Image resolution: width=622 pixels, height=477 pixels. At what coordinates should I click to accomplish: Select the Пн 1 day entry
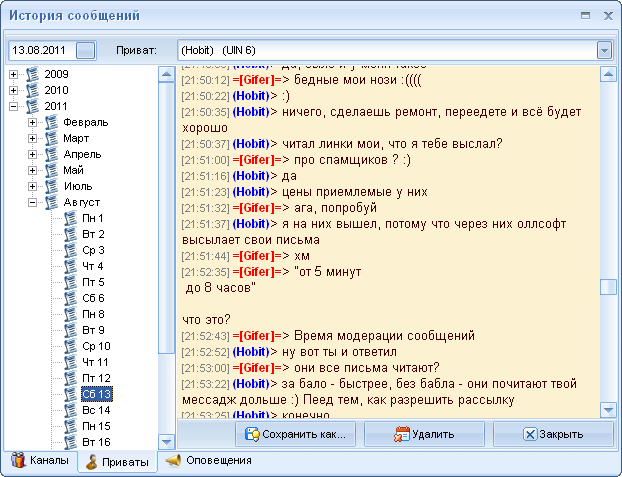click(92, 218)
